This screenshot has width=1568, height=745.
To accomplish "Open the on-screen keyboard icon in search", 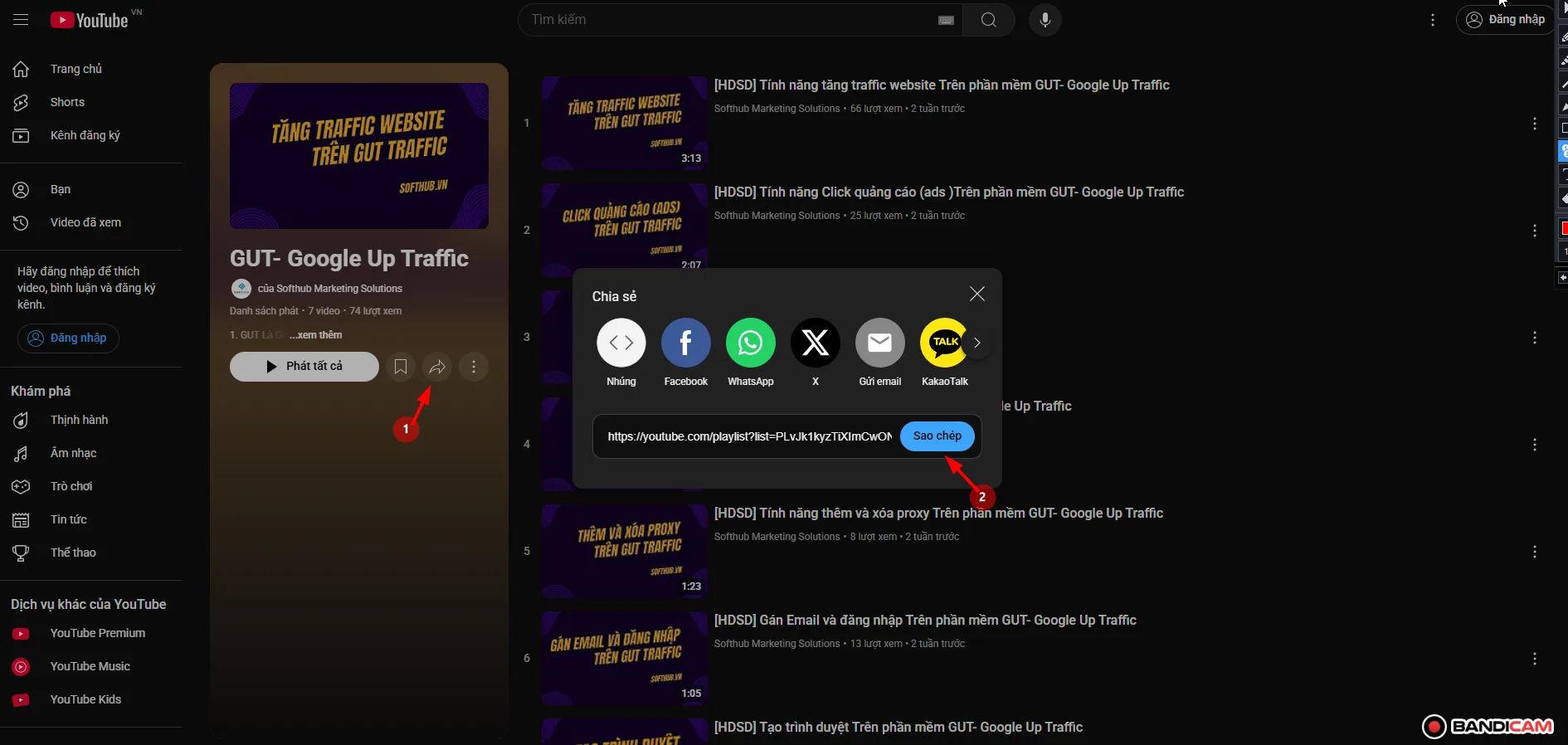I will point(946,20).
